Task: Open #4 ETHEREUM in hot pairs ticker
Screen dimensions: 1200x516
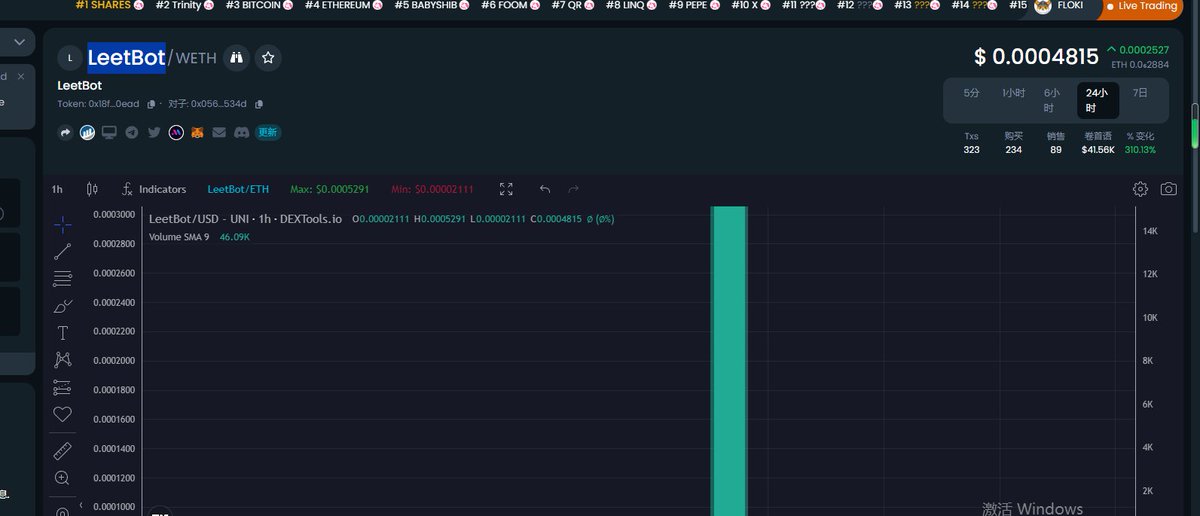Action: (x=344, y=5)
